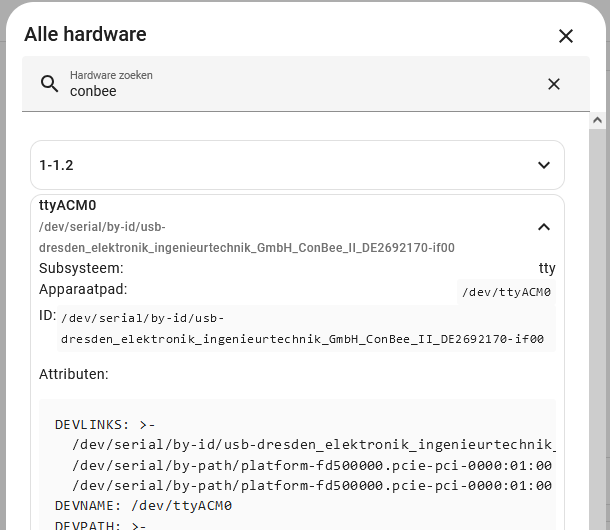Click the magnifier search icon
The image size is (610, 530).
(x=49, y=84)
